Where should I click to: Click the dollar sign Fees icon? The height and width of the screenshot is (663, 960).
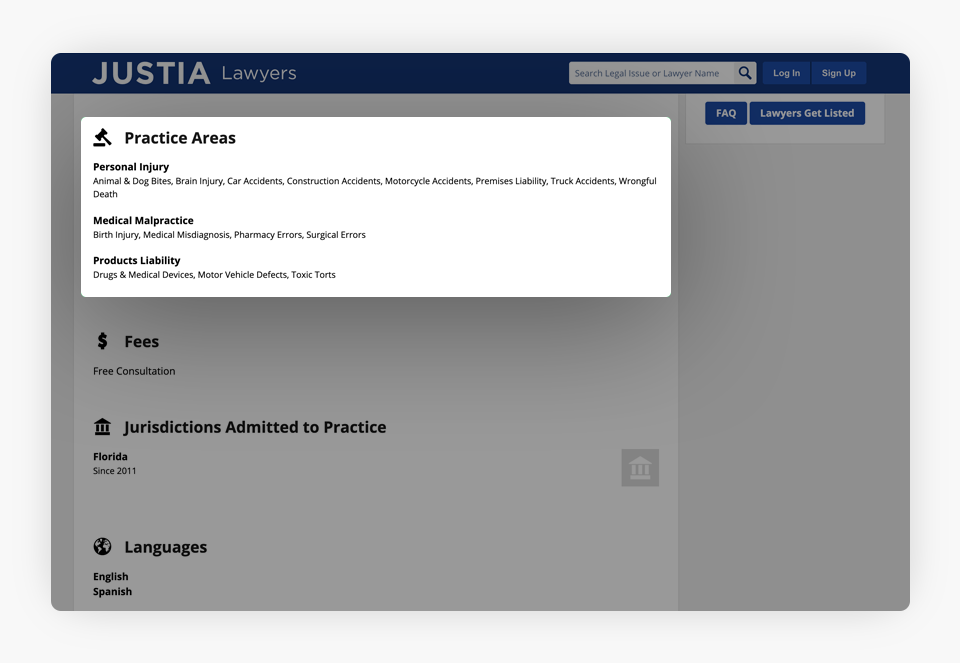[102, 341]
